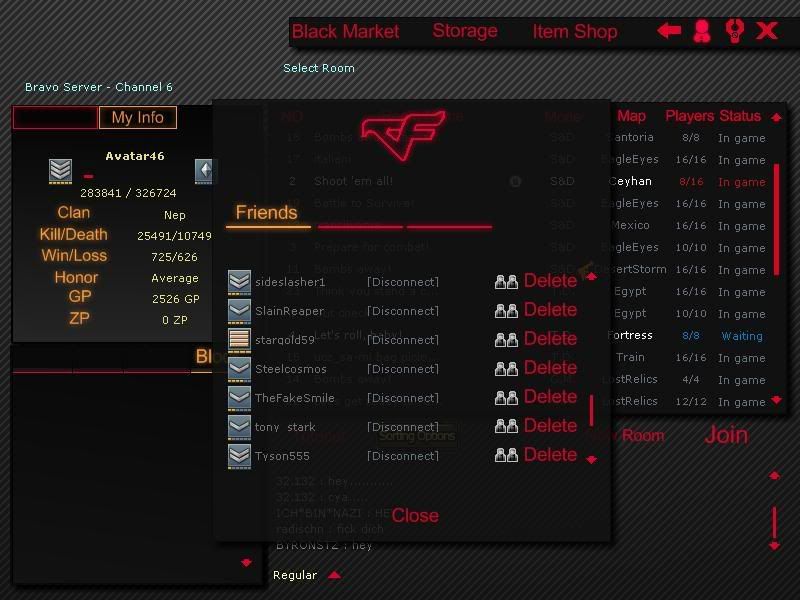
Task: Close the Friends panel
Action: click(415, 515)
